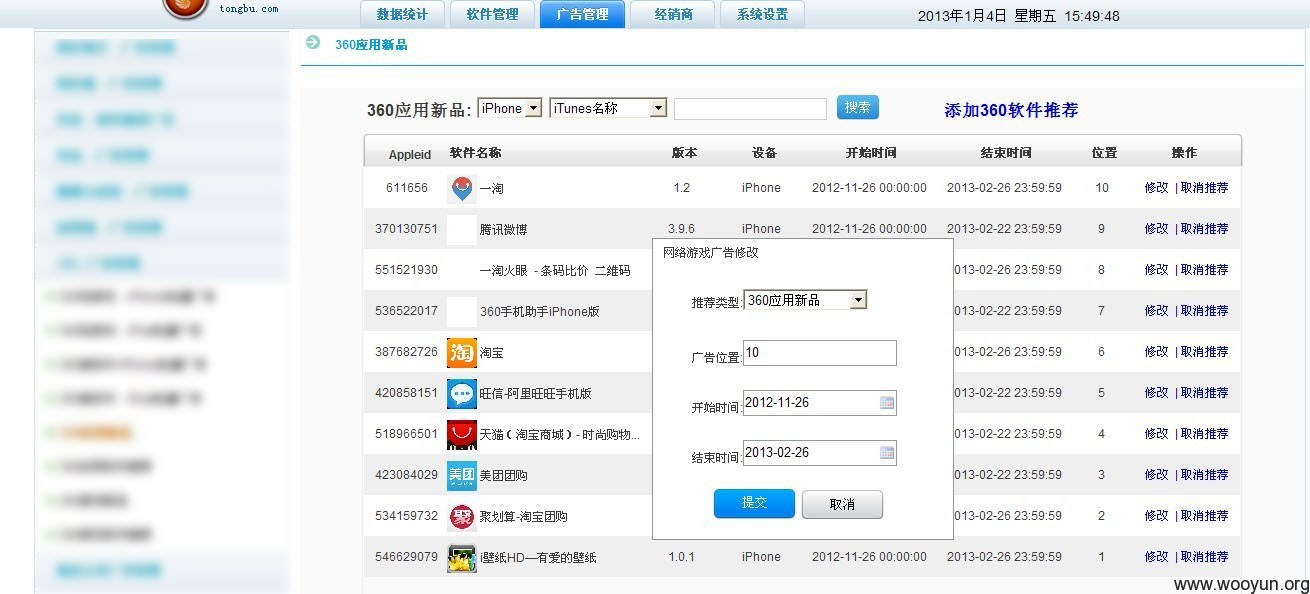
Task: Click Appleid 546629079 cell
Action: [x=406, y=557]
